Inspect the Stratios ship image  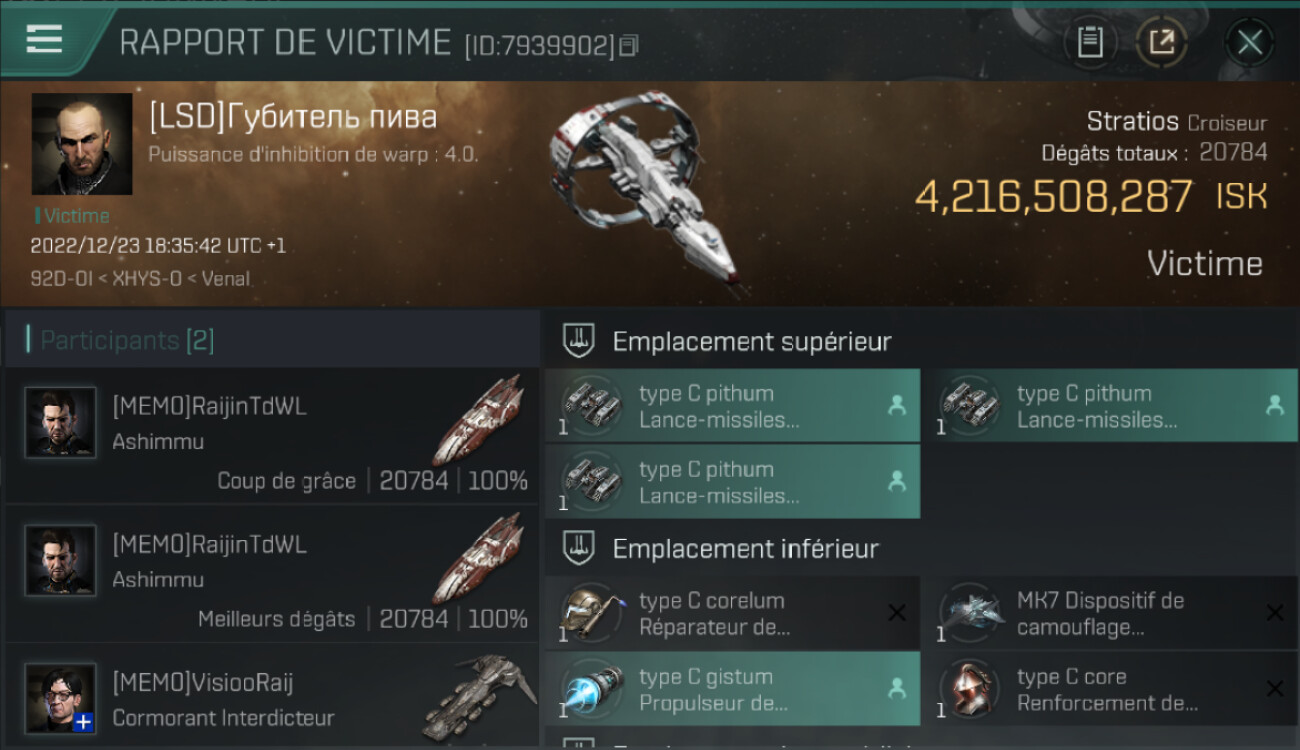pos(645,190)
